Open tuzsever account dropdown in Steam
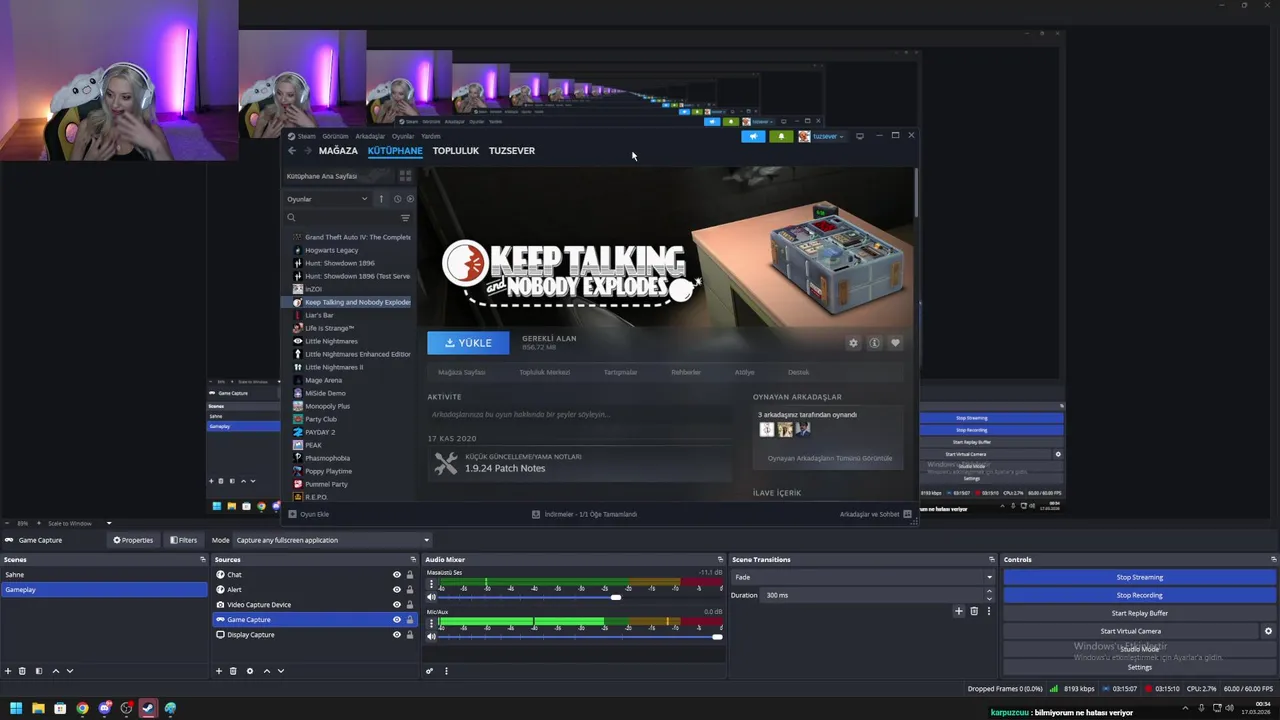 [x=821, y=136]
